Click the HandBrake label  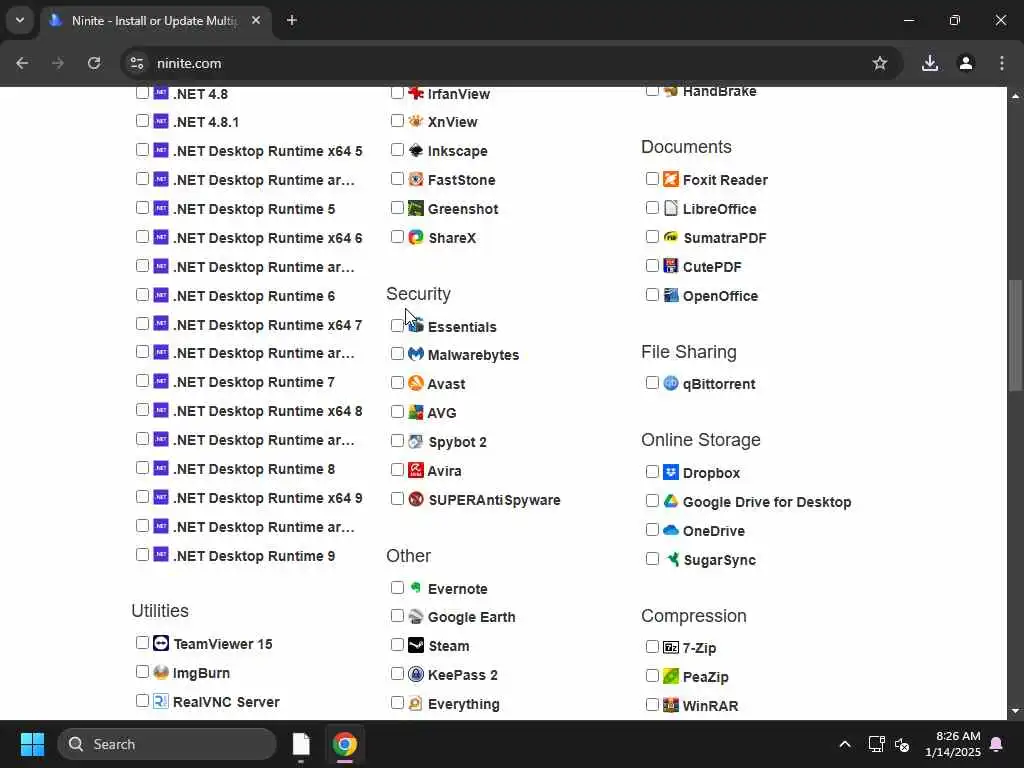(720, 91)
